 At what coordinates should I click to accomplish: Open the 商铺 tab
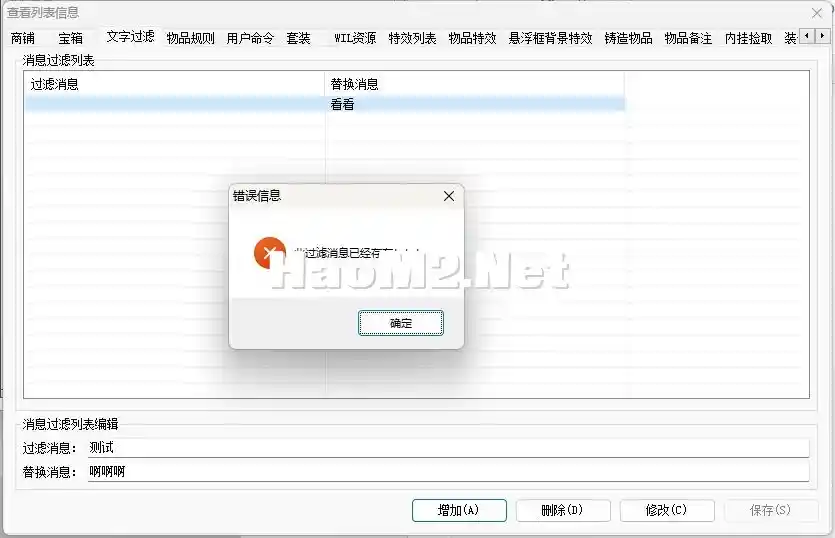[23, 38]
